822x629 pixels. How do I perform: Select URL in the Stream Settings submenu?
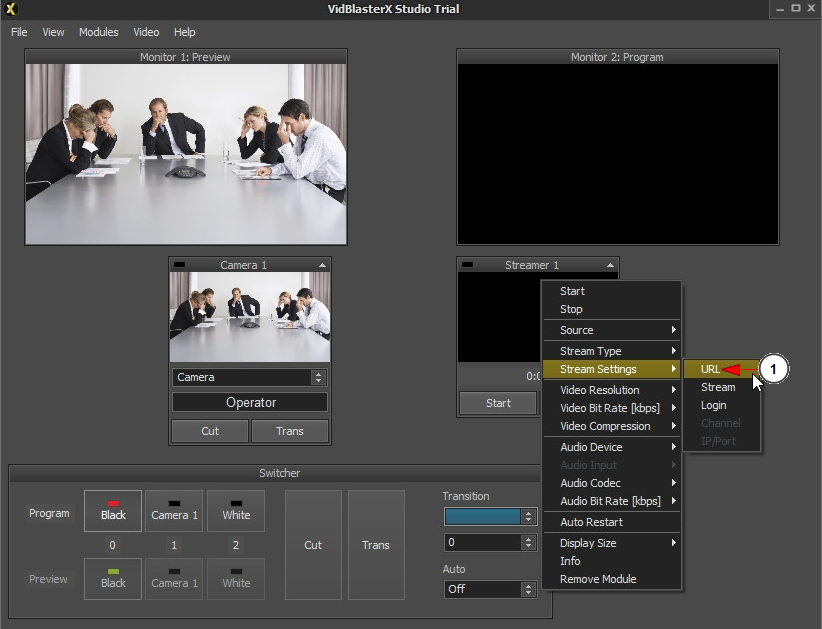721,369
